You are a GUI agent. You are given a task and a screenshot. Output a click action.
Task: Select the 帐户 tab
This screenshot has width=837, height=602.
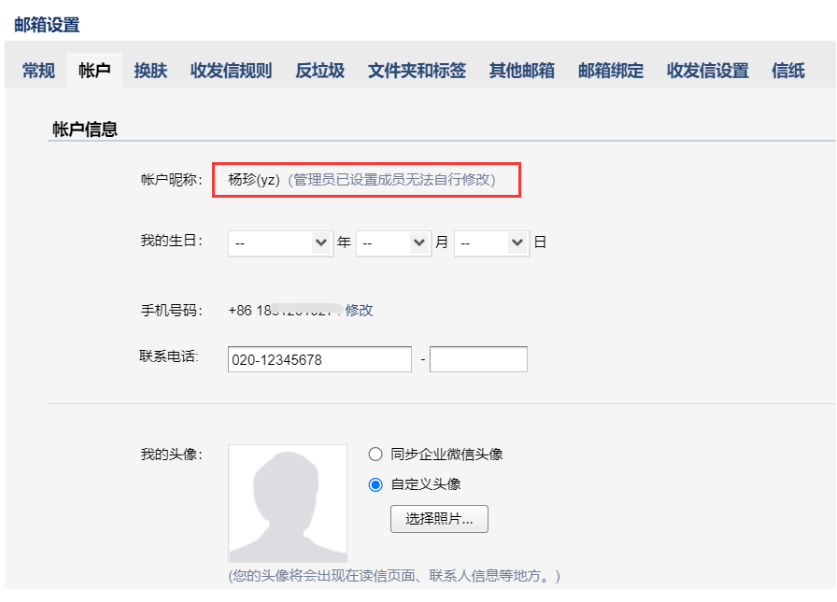pos(93,71)
